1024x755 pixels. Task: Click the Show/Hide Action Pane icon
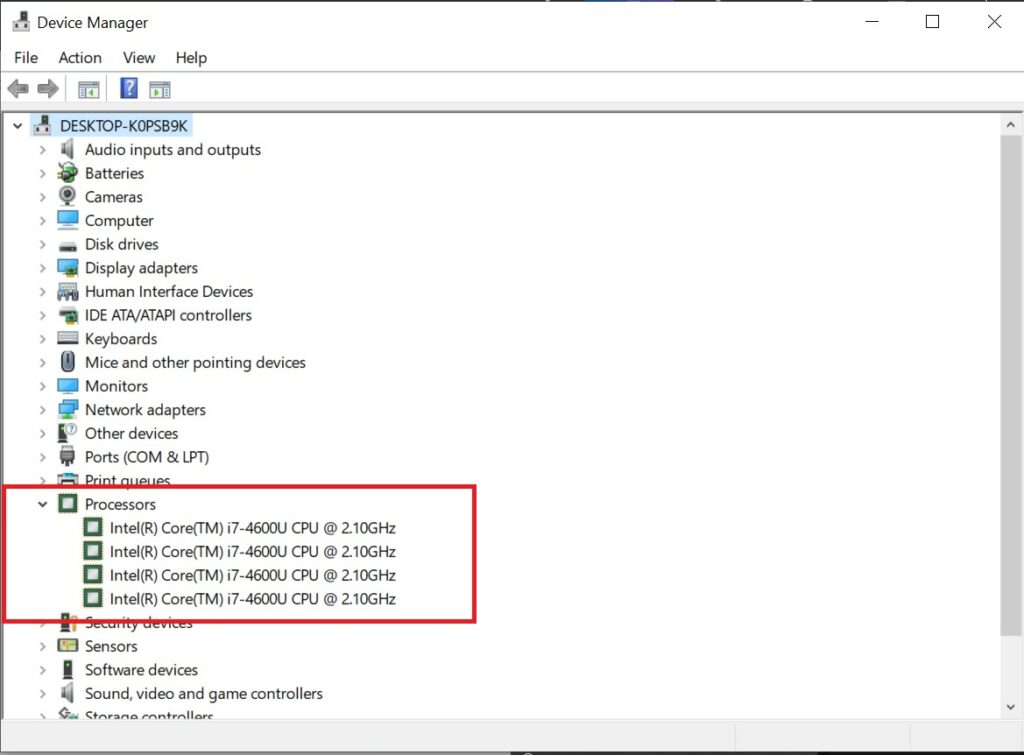click(160, 88)
